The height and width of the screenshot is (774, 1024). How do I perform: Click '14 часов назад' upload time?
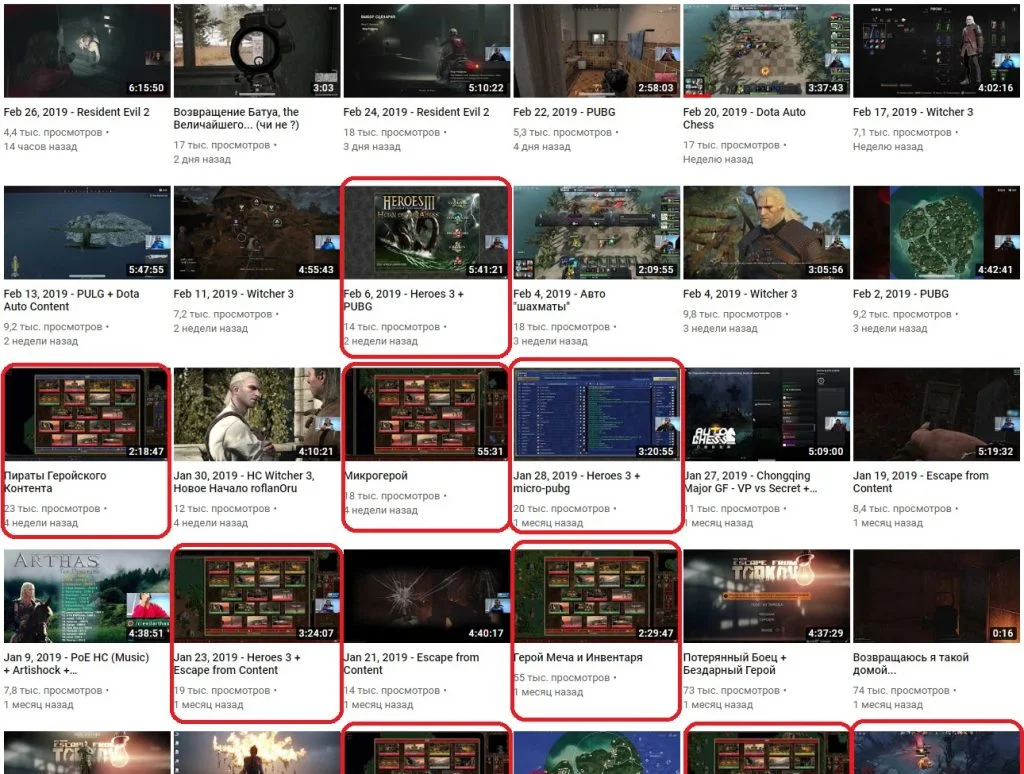[40, 146]
